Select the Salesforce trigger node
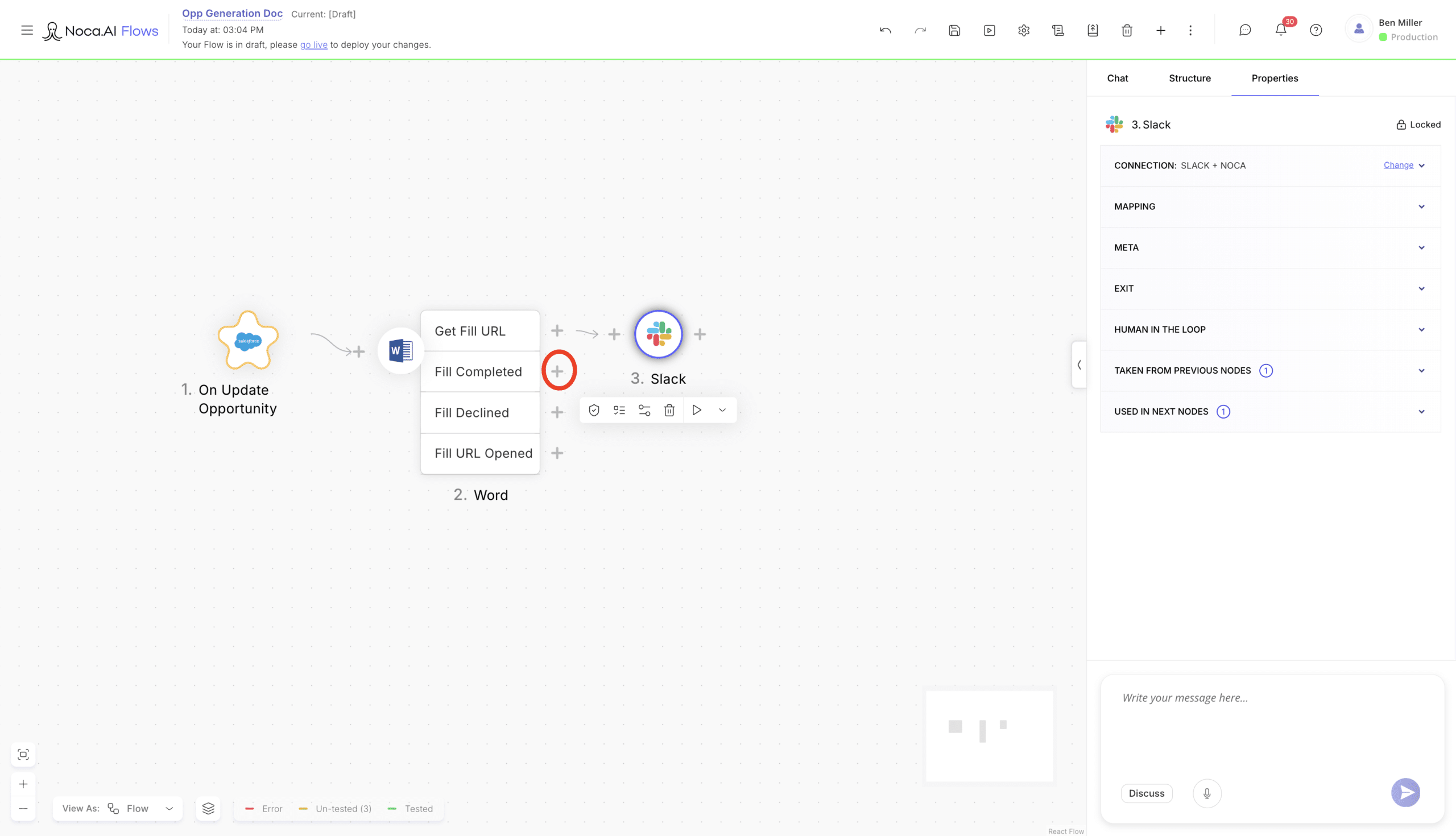The height and width of the screenshot is (836, 1456). coord(248,341)
